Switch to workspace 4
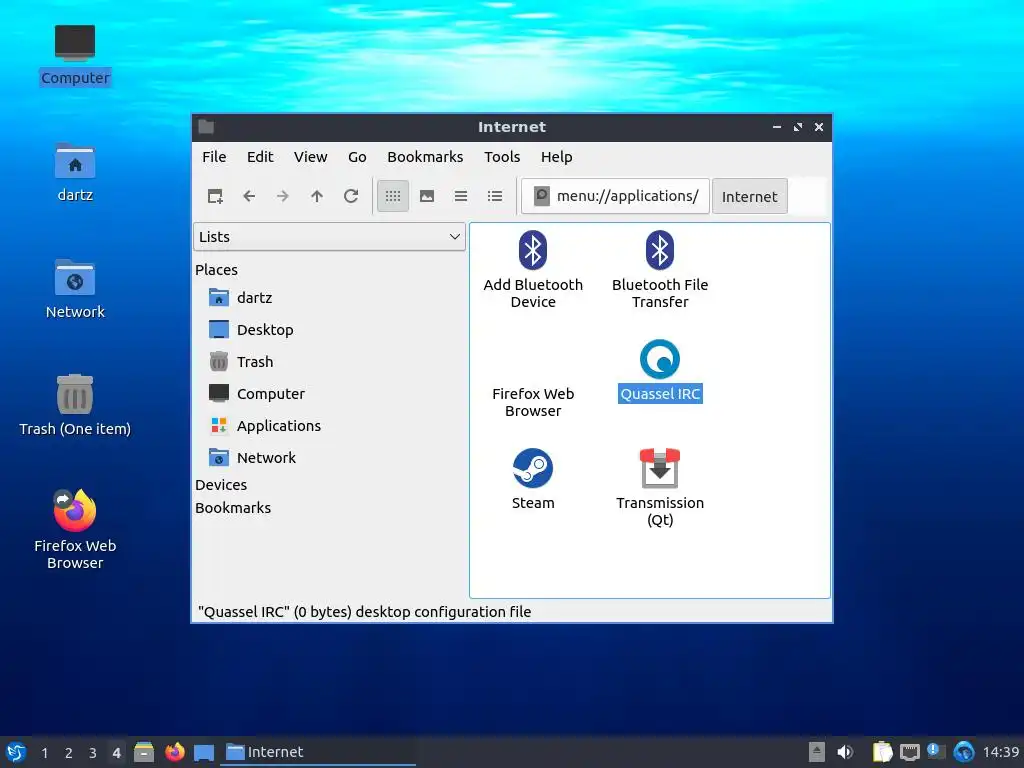1024x768 pixels. [116, 753]
